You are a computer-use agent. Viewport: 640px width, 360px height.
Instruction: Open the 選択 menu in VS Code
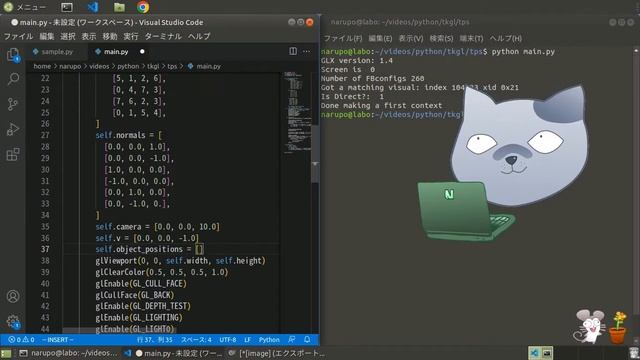[68, 36]
